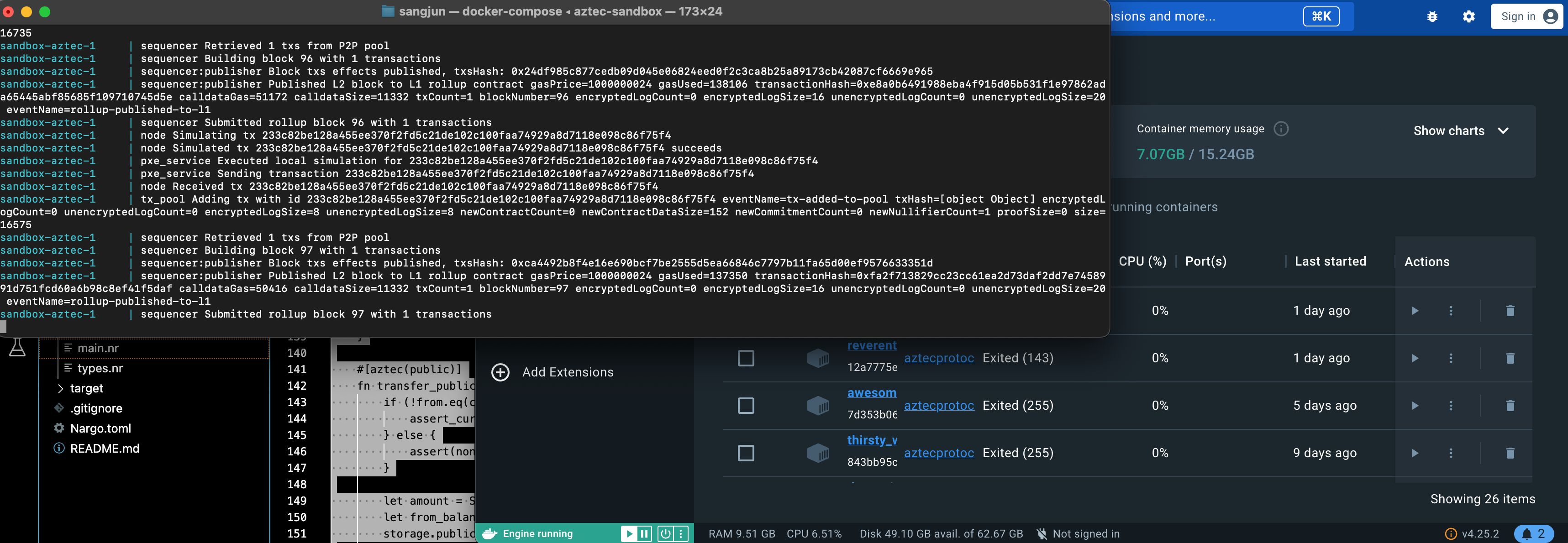Select the reverent container checkbox

point(746,358)
